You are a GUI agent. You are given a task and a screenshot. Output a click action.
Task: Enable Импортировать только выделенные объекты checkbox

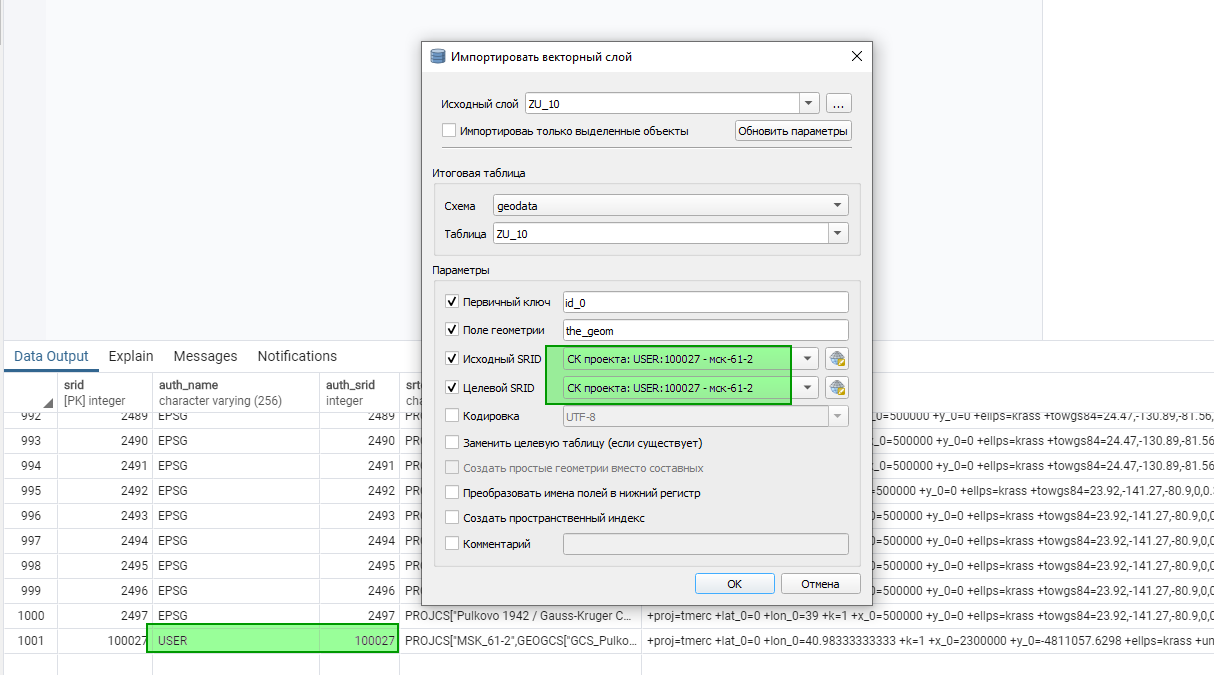pos(449,131)
